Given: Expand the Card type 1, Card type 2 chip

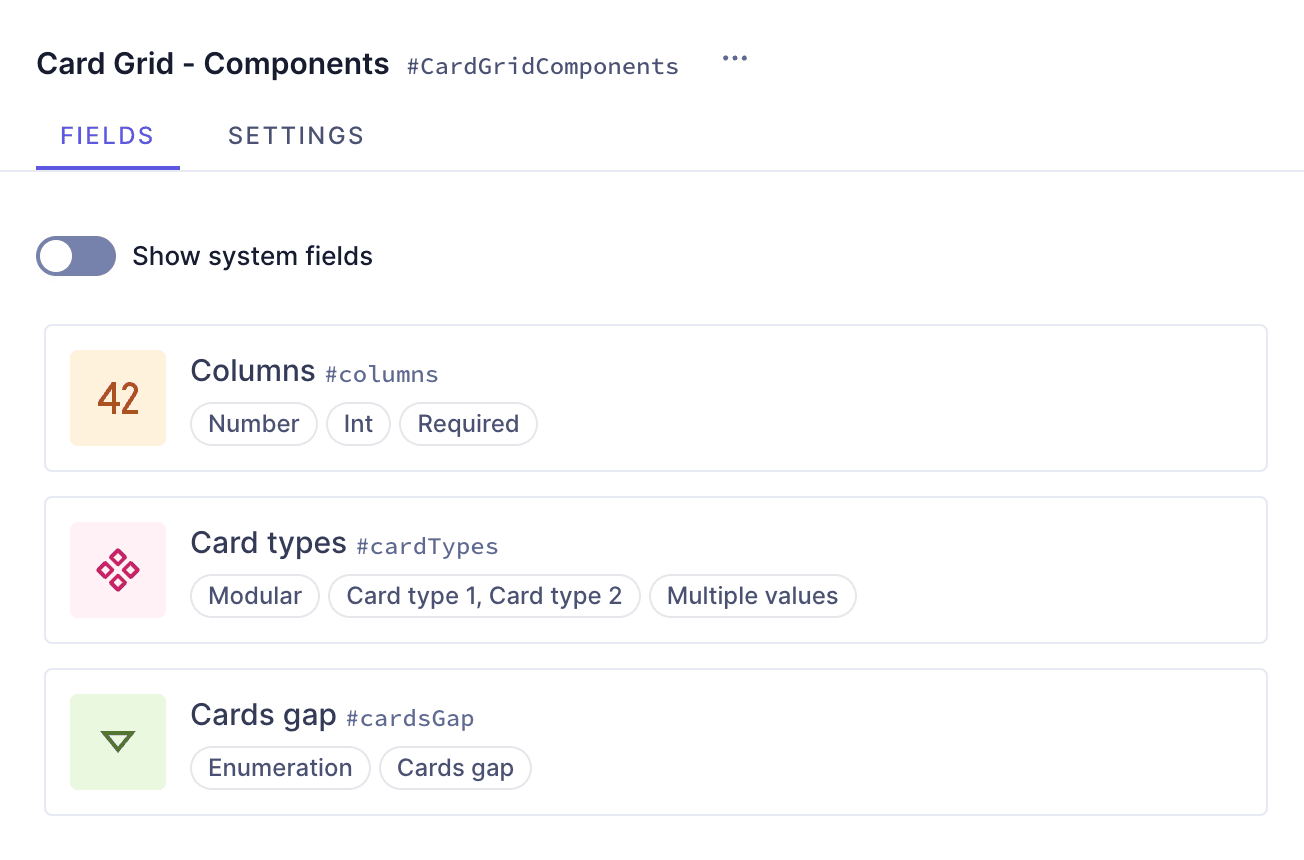Looking at the screenshot, I should (x=484, y=596).
